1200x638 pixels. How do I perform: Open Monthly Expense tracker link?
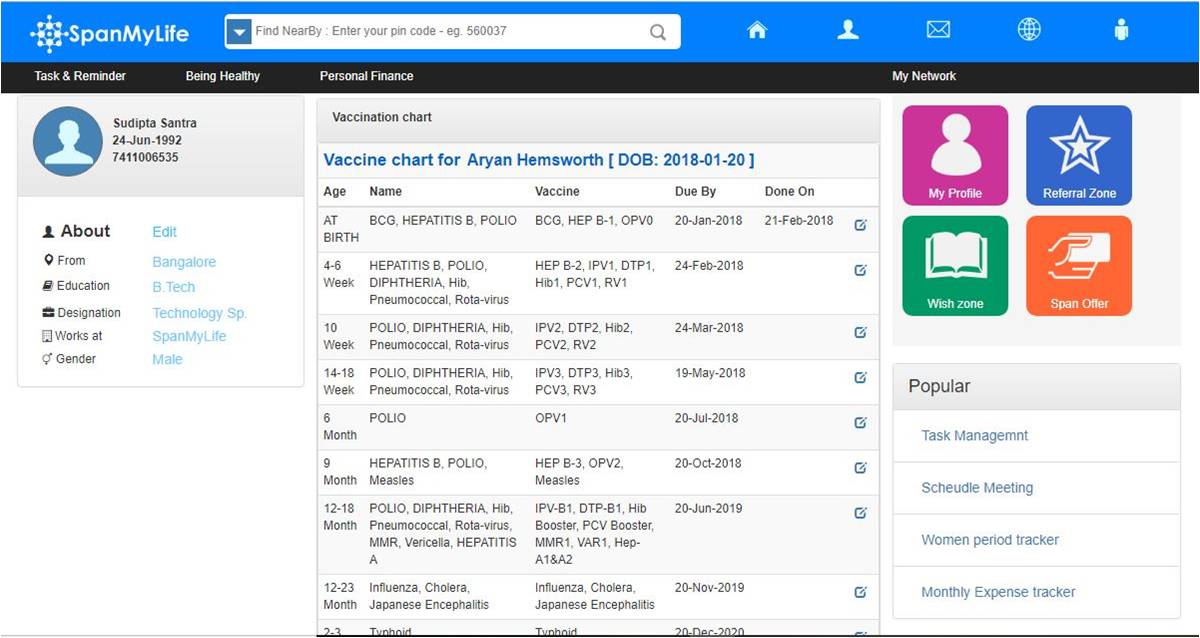click(x=998, y=592)
